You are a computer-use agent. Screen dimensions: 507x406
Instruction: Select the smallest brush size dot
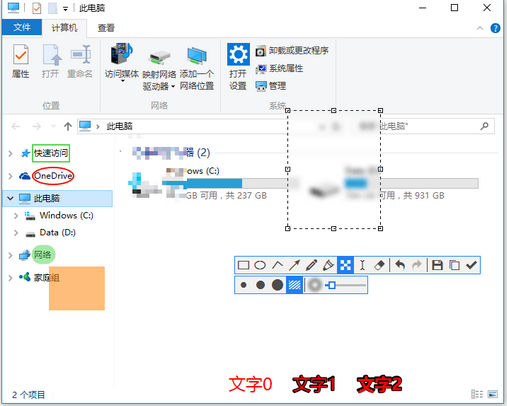pos(243,285)
